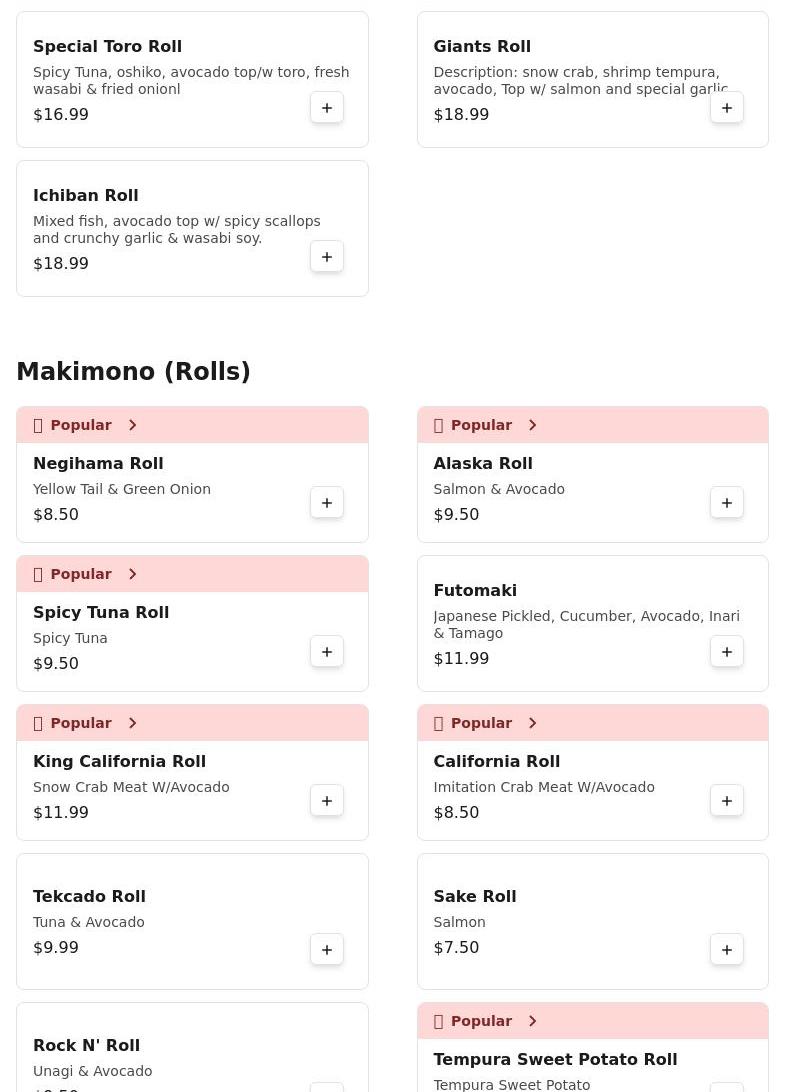785x1092 pixels.
Task: Add Alaska Roll with plus icon
Action: point(727,503)
